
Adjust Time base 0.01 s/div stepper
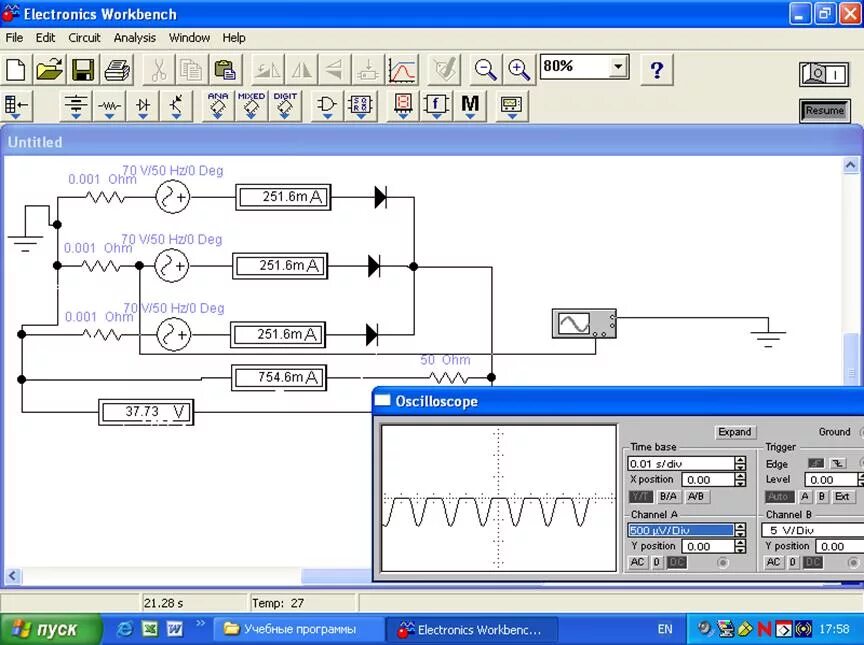pyautogui.click(x=740, y=463)
